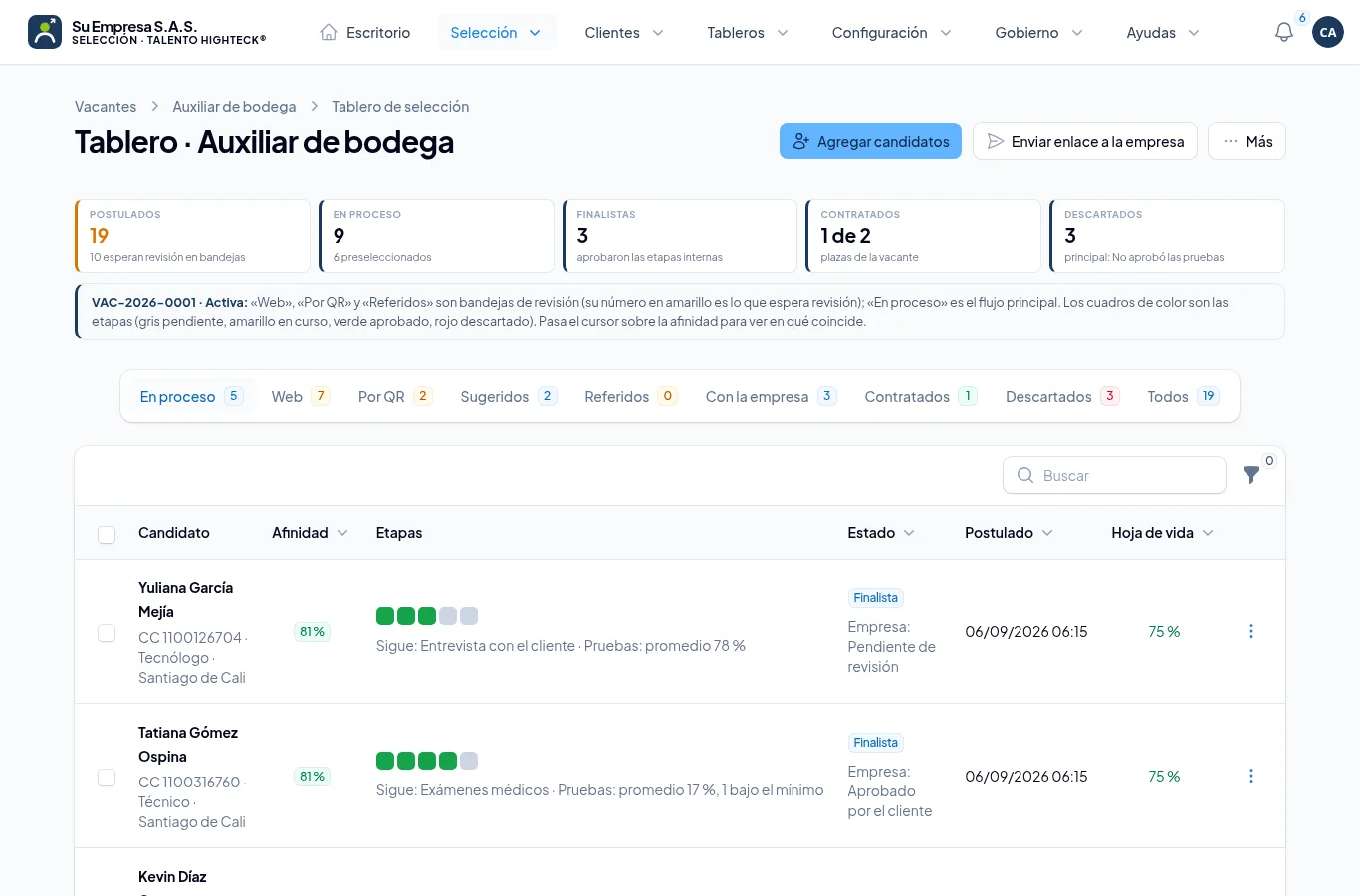Expand the Clientes menu
The width and height of the screenshot is (1360, 896).
(x=624, y=32)
